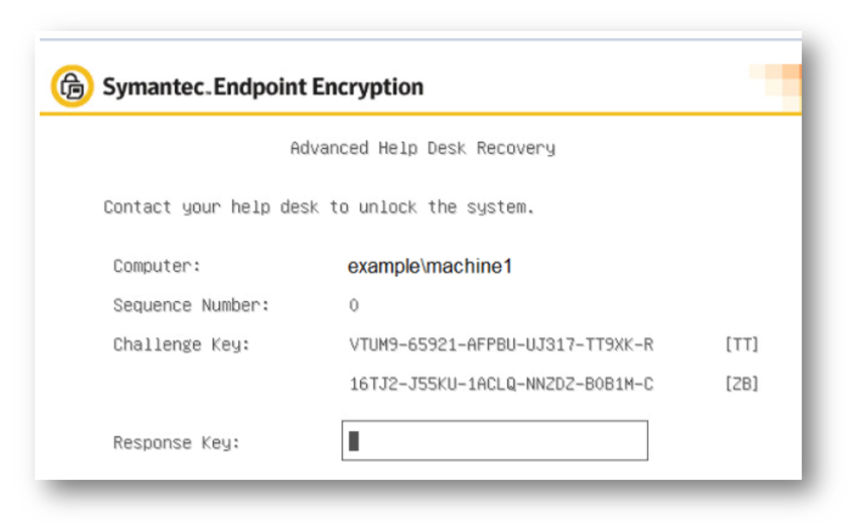Click the Computer label
Image resolution: width=854 pixels, height=523 pixels.
coord(157,266)
